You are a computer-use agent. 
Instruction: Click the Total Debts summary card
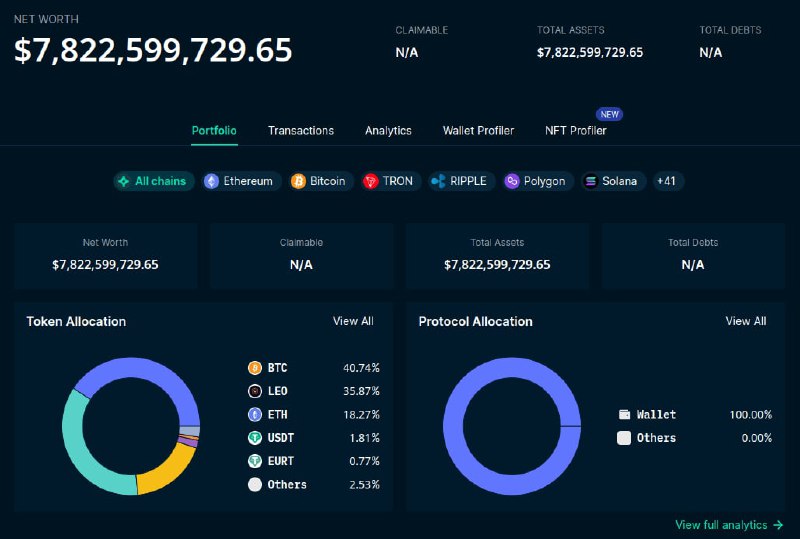coord(693,255)
